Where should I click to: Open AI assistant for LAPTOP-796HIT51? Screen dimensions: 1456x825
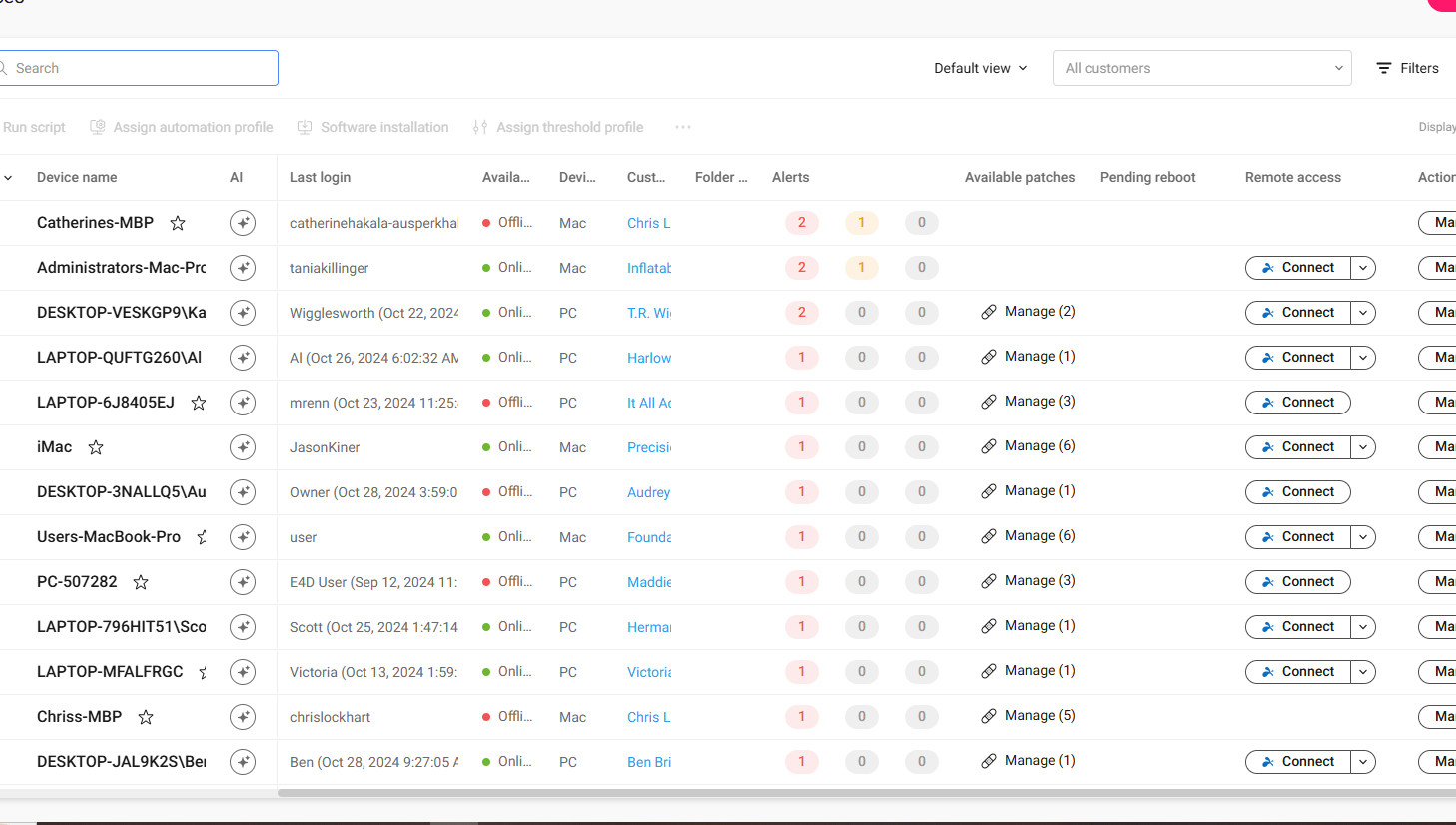tap(243, 627)
